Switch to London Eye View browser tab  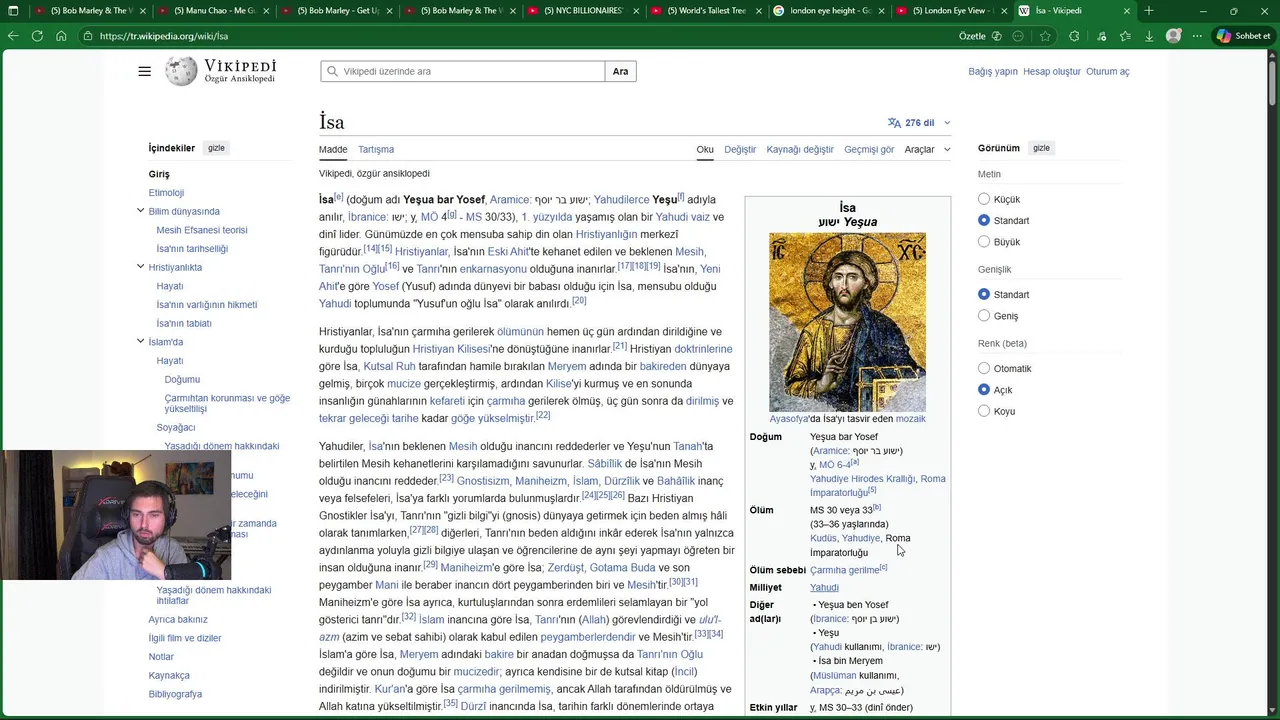click(x=950, y=11)
